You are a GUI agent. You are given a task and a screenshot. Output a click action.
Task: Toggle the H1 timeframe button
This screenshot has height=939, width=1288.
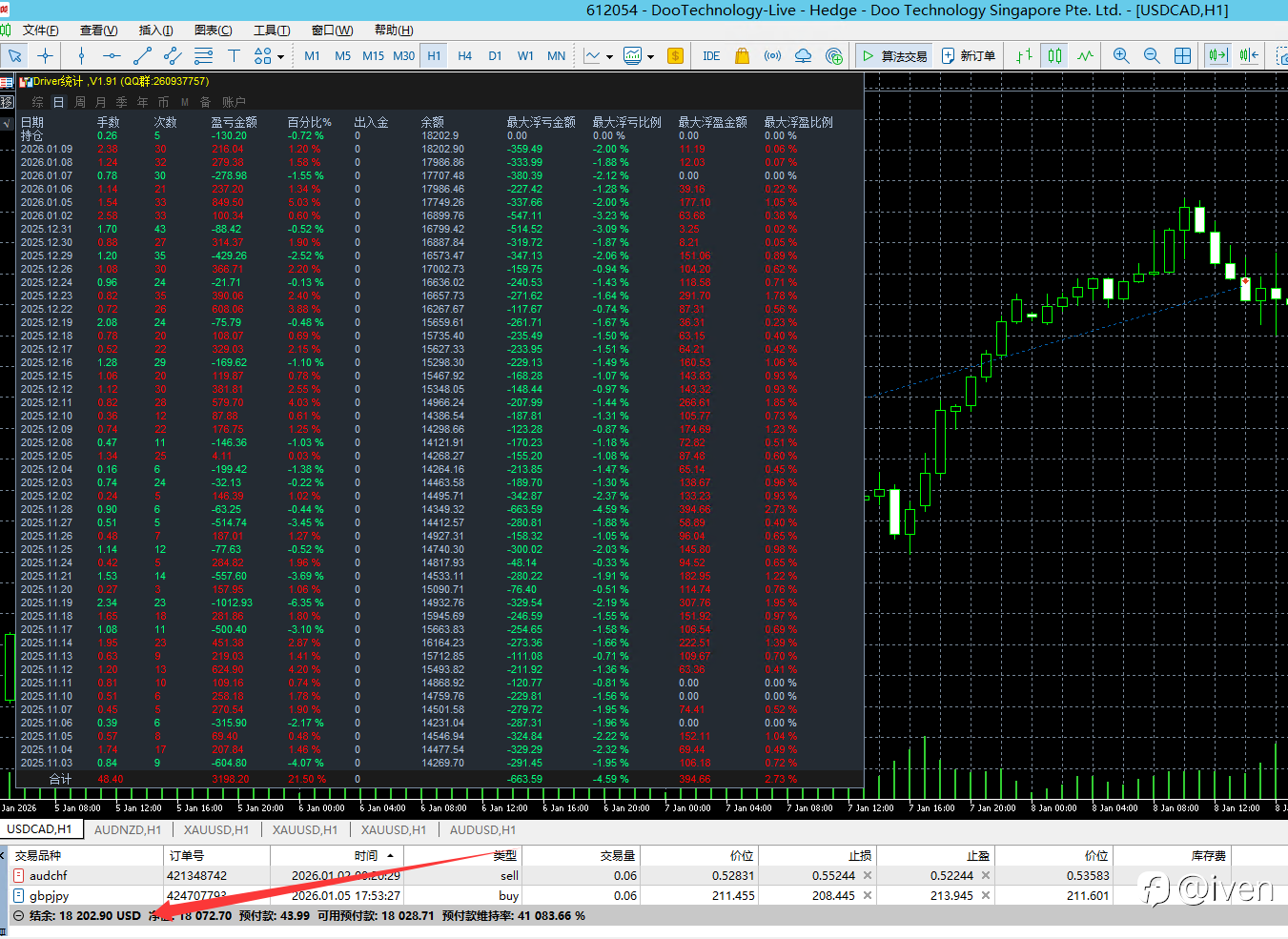coord(434,55)
